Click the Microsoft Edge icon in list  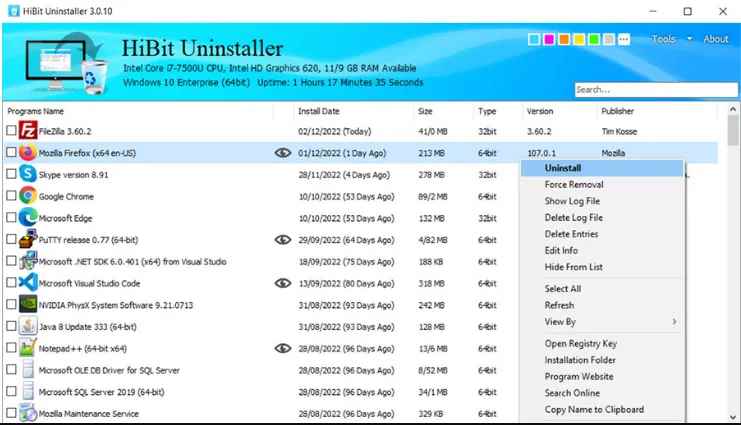tap(29, 218)
